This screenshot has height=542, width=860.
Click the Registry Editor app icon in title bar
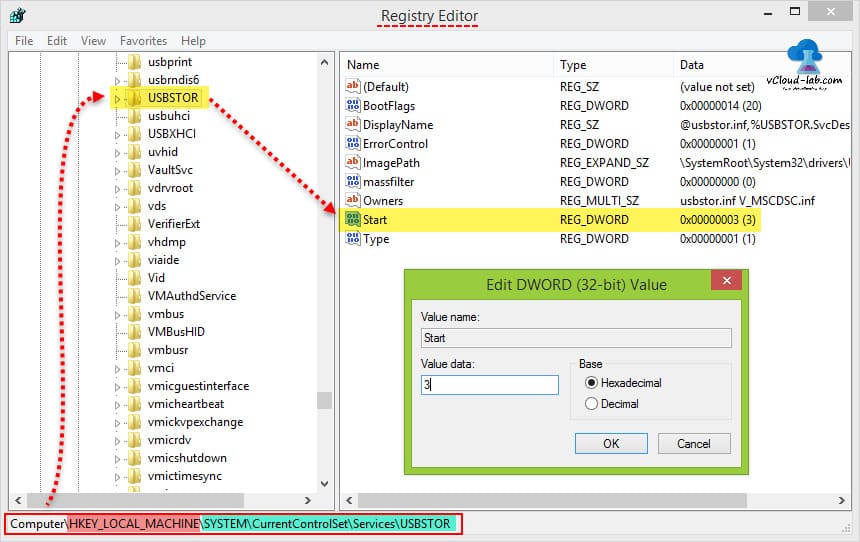[18, 15]
